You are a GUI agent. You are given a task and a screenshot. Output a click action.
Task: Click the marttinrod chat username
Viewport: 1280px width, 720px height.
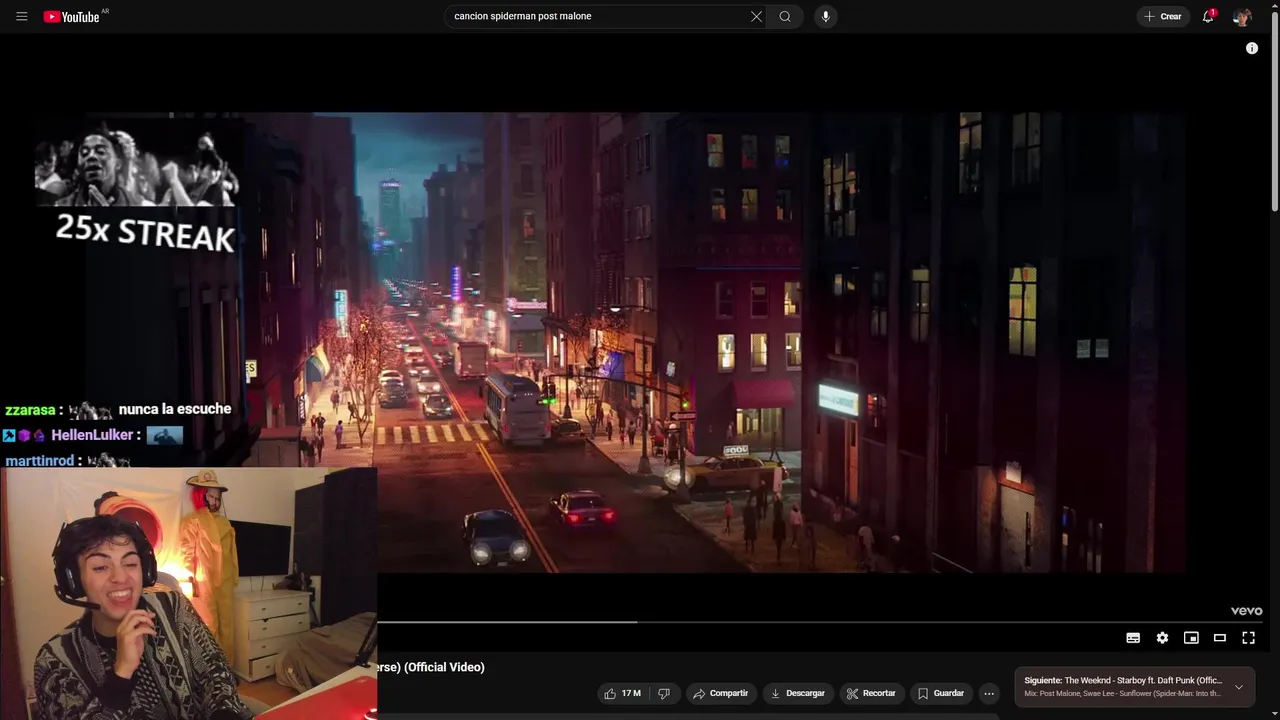pos(40,461)
